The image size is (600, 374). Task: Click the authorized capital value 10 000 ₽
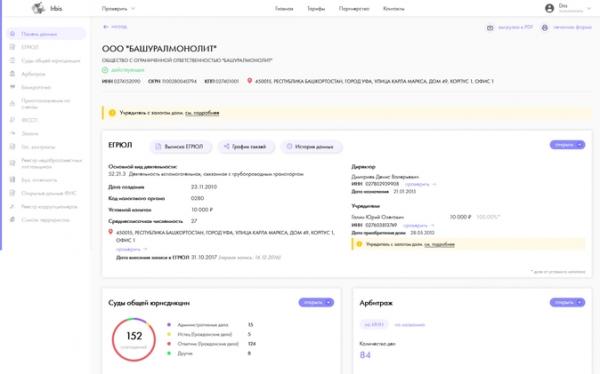click(202, 210)
